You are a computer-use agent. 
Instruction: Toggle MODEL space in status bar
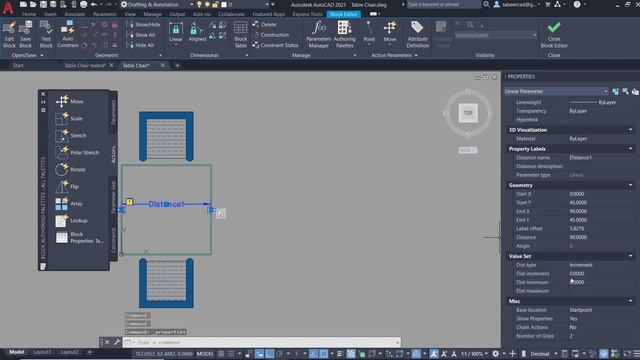205,354
